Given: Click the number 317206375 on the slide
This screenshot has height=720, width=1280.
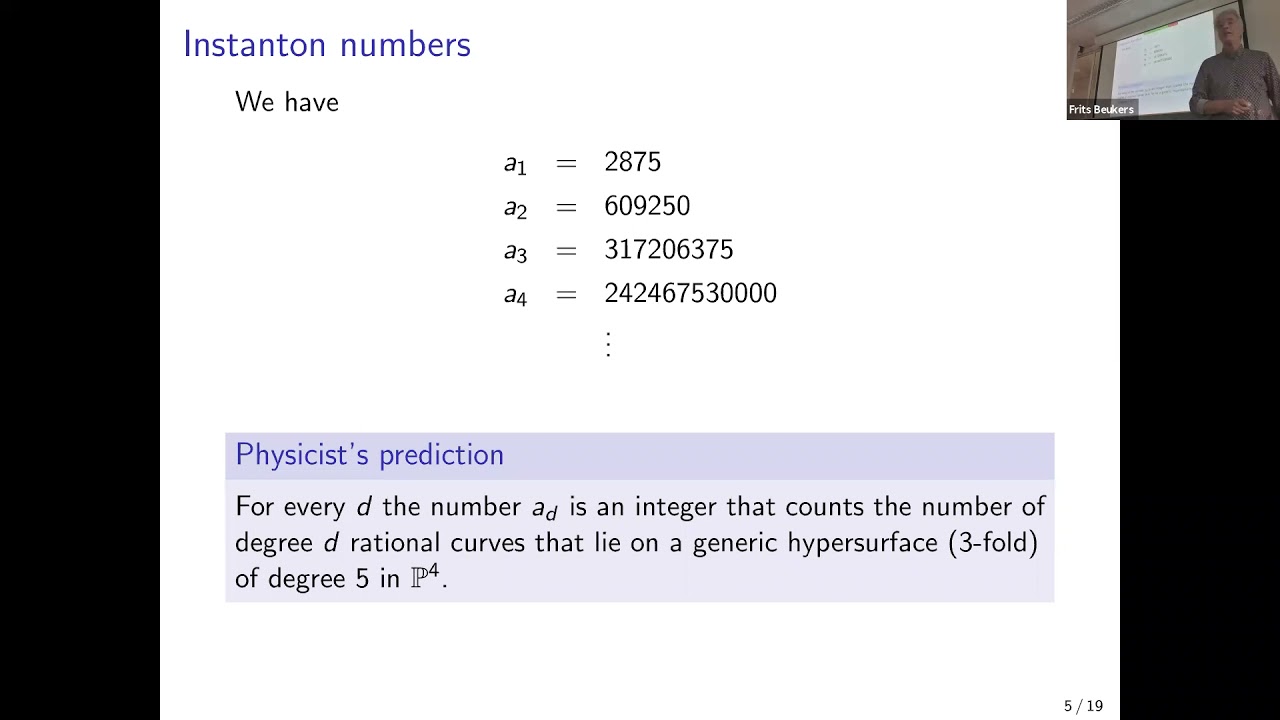Looking at the screenshot, I should pyautogui.click(x=668, y=250).
